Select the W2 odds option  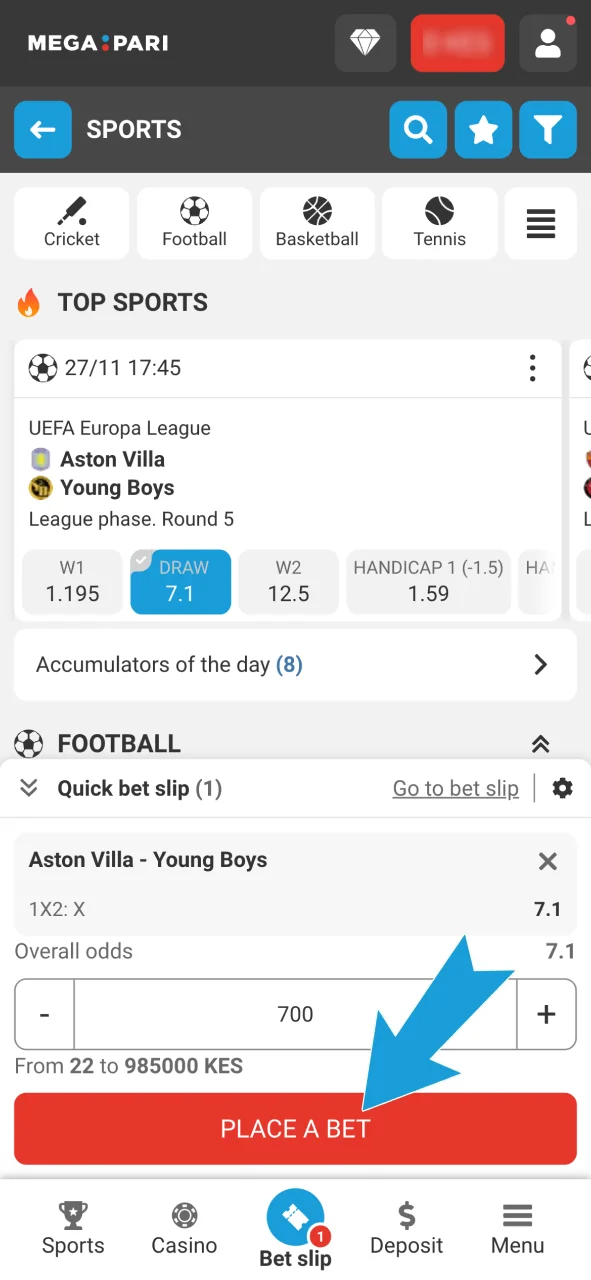(288, 581)
